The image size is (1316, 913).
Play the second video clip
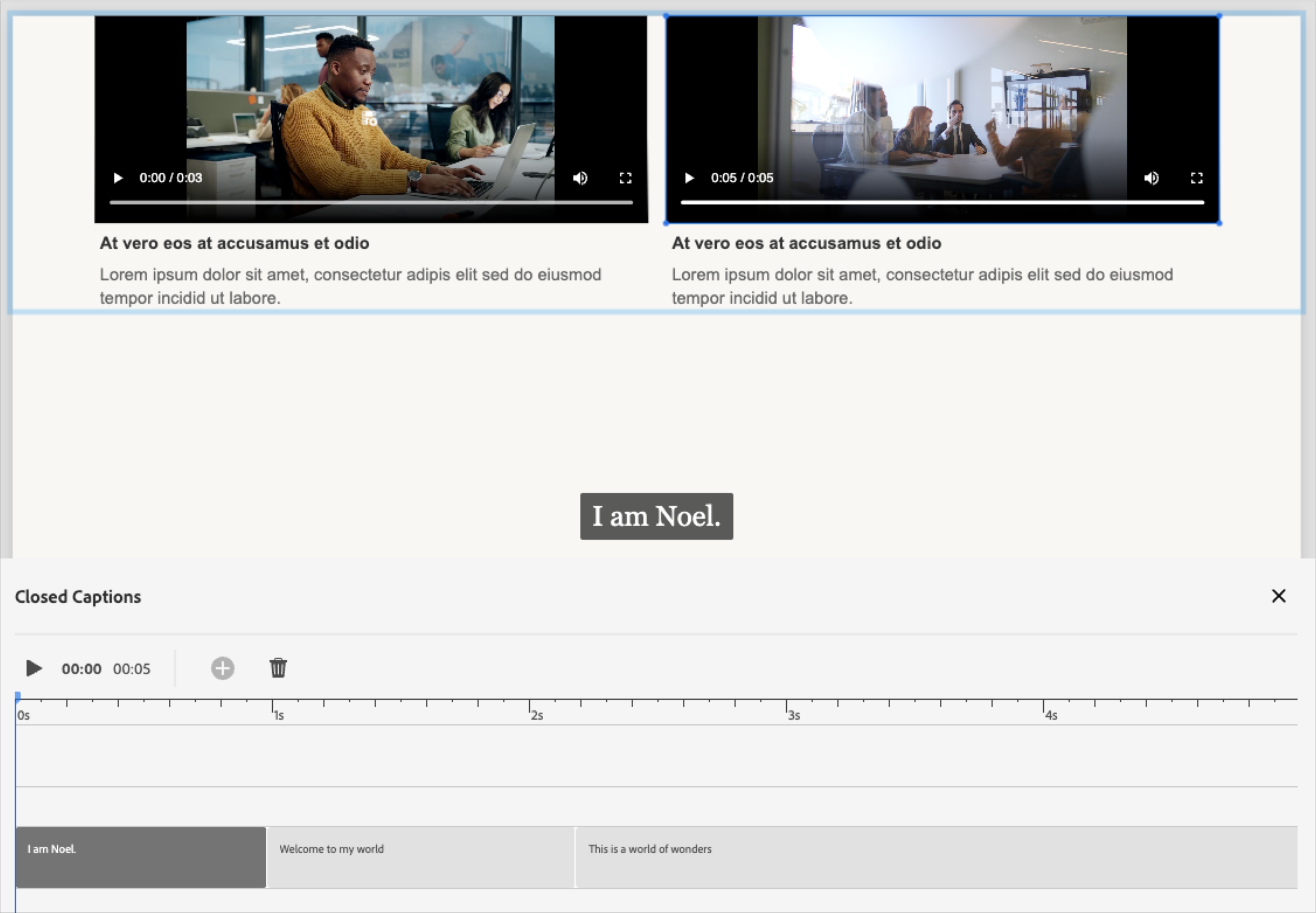689,178
